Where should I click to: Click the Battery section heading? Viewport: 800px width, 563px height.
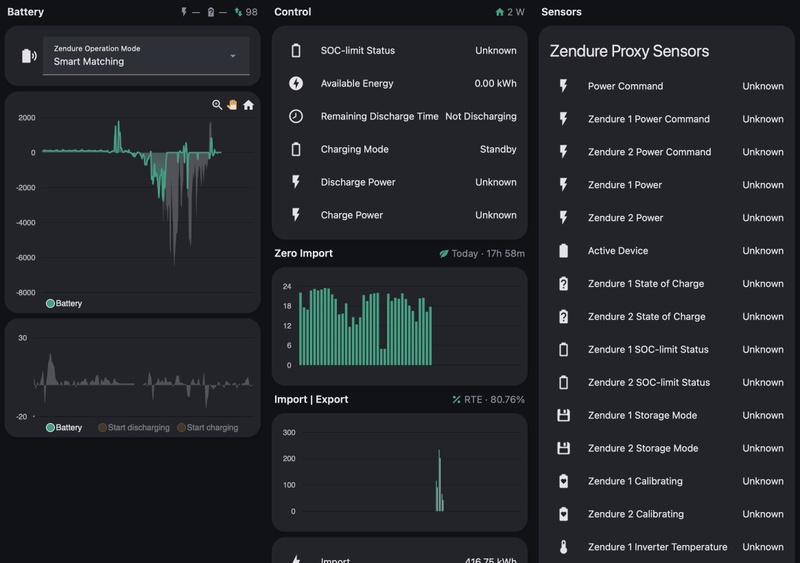tap(26, 12)
